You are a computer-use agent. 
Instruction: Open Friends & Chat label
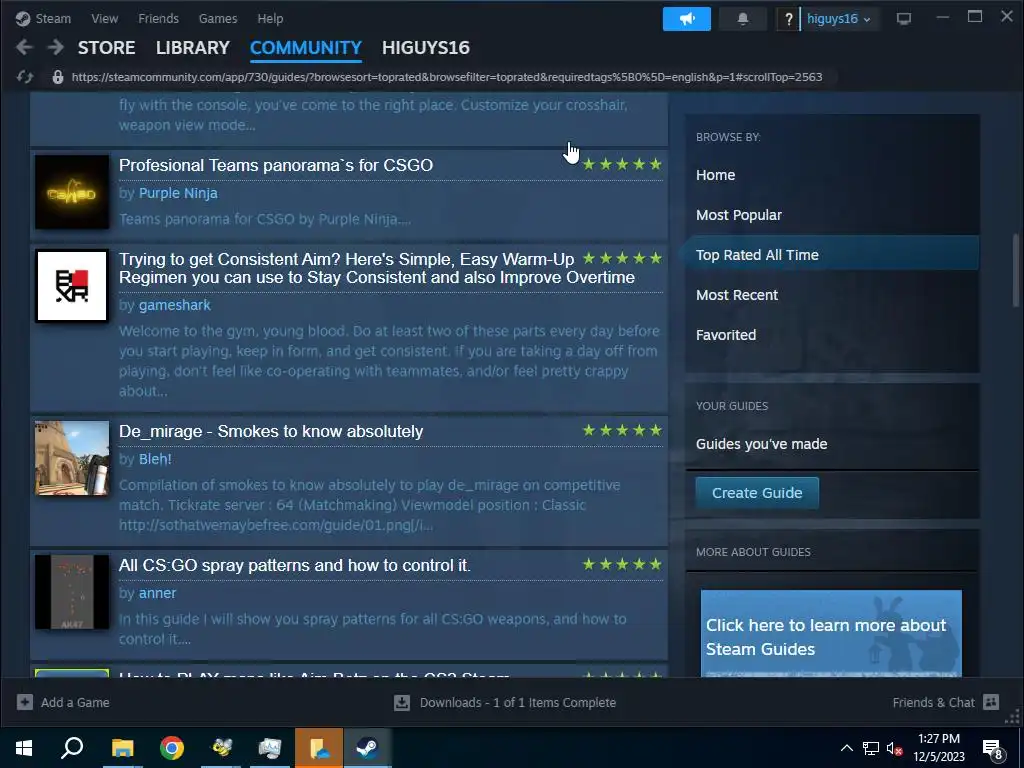933,703
